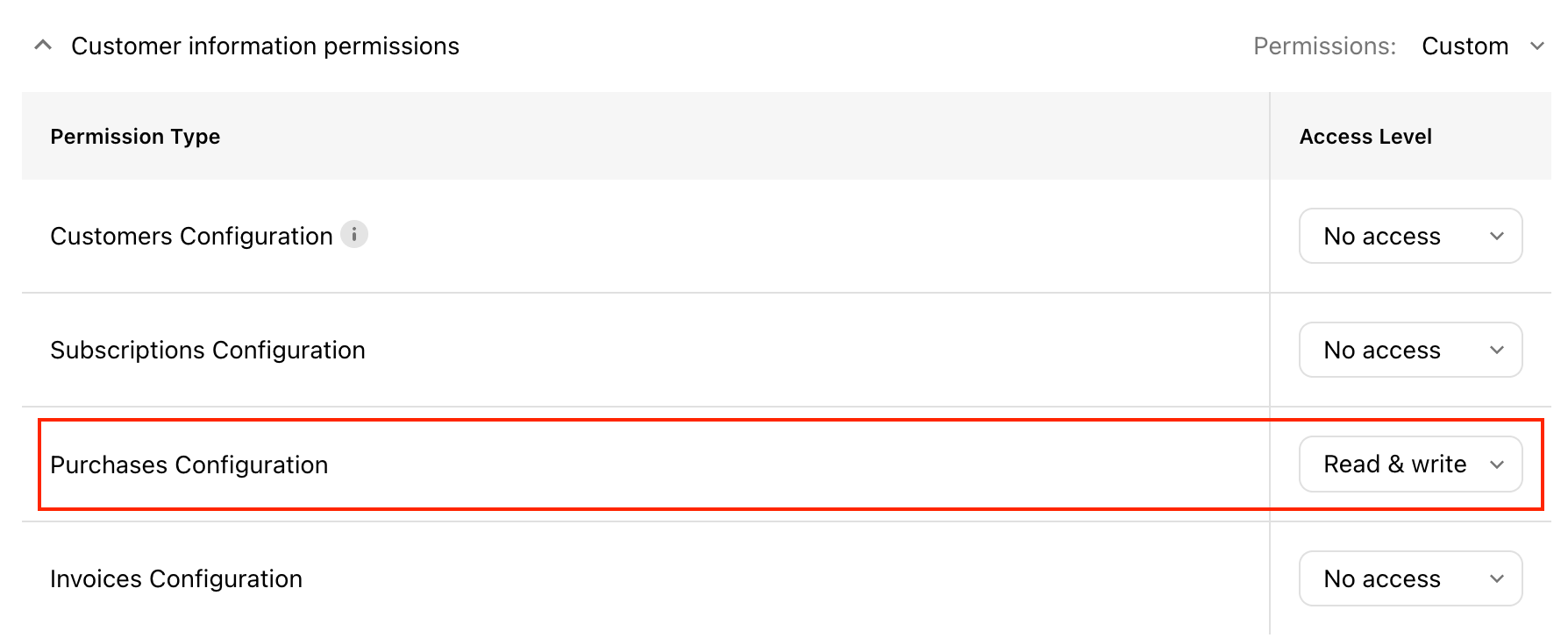Click the Customers Configuration info icon
This screenshot has width=1568, height=638.
tap(354, 235)
